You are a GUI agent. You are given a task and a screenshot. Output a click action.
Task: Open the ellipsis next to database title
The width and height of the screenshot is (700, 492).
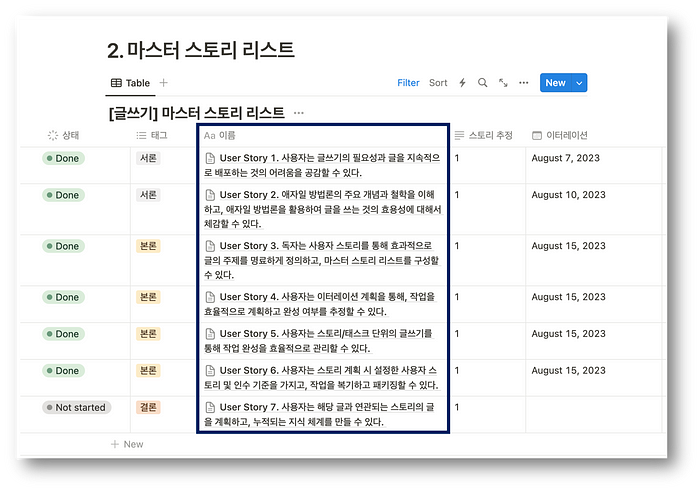click(x=299, y=113)
